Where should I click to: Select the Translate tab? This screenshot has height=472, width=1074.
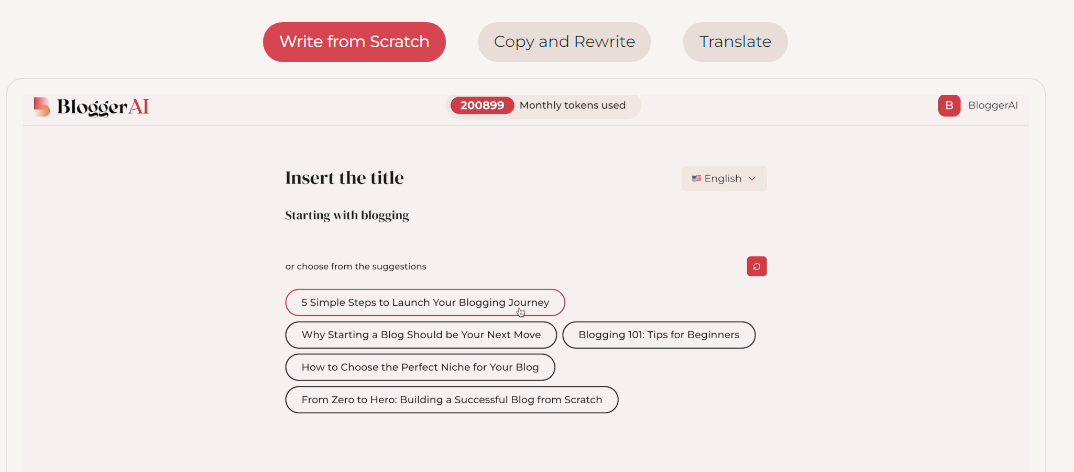pyautogui.click(x=735, y=42)
